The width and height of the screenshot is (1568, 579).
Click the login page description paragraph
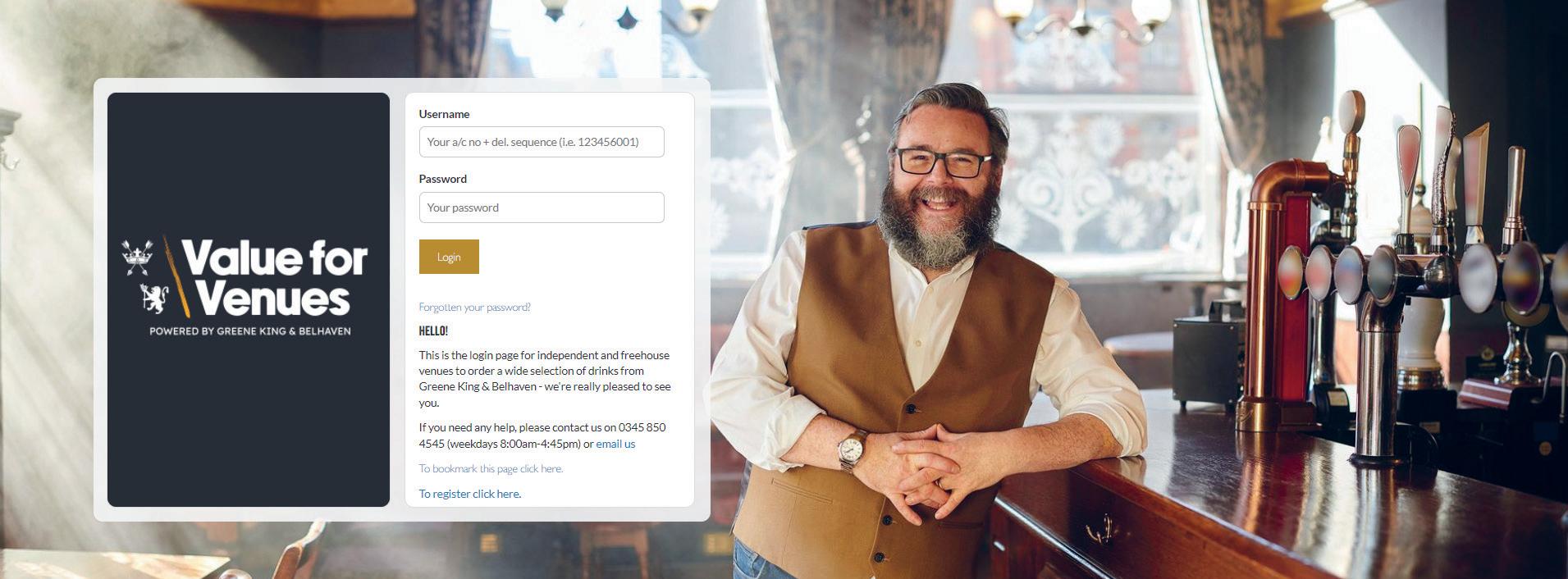point(545,379)
